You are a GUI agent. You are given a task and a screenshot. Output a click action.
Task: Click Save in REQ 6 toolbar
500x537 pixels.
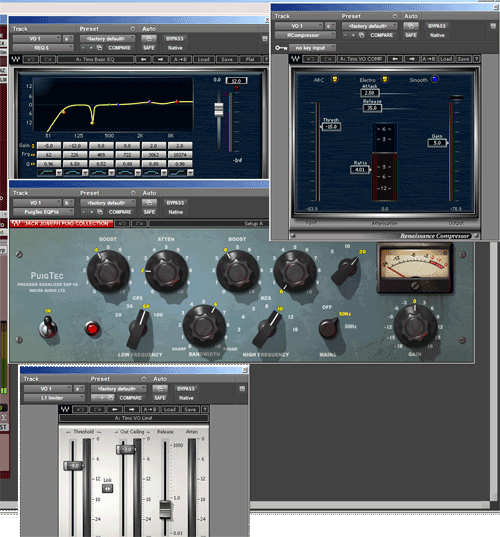pos(227,59)
